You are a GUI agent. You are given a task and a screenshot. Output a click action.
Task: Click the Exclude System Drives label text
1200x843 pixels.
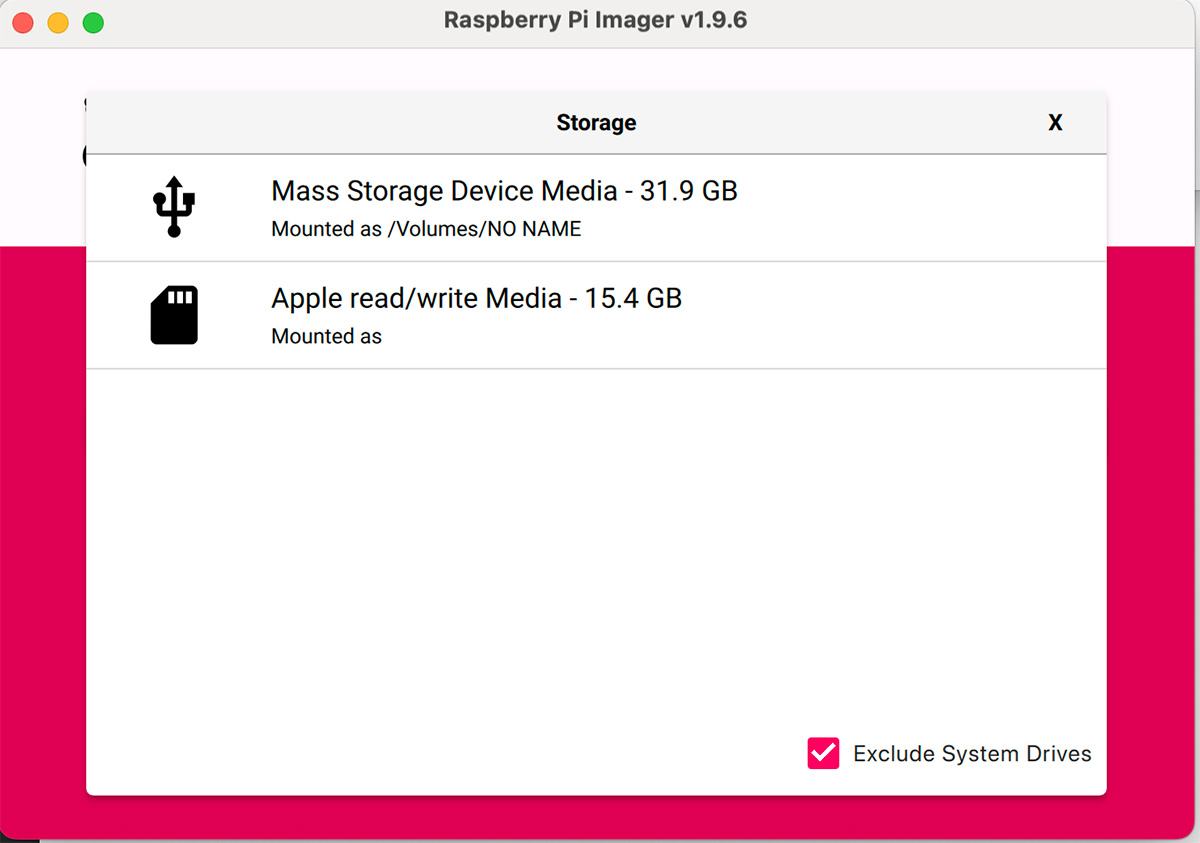pyautogui.click(x=971, y=753)
